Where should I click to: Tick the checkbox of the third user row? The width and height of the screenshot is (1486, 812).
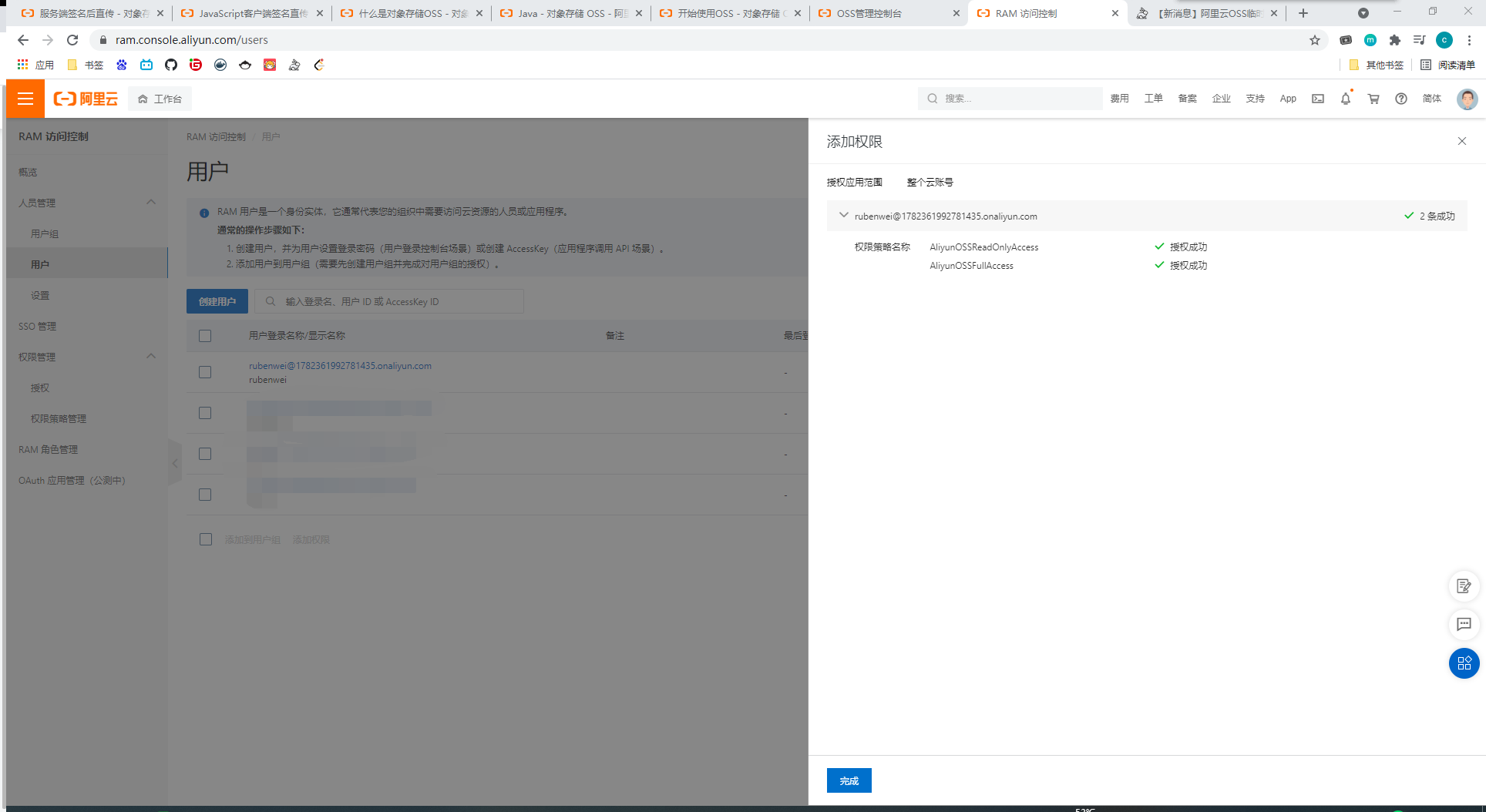[205, 454]
